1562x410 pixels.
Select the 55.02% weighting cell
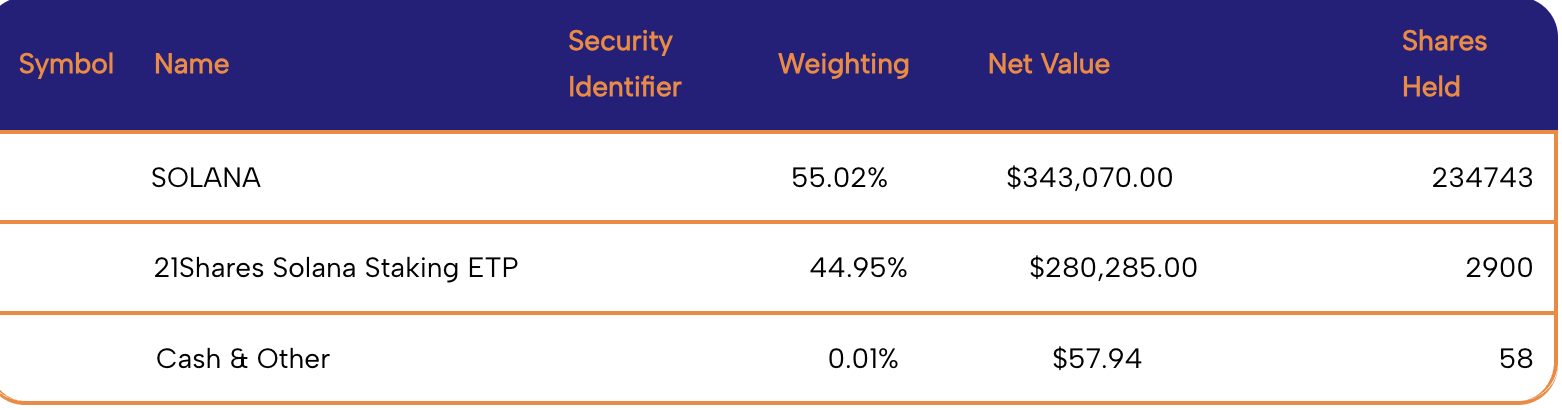[839, 178]
